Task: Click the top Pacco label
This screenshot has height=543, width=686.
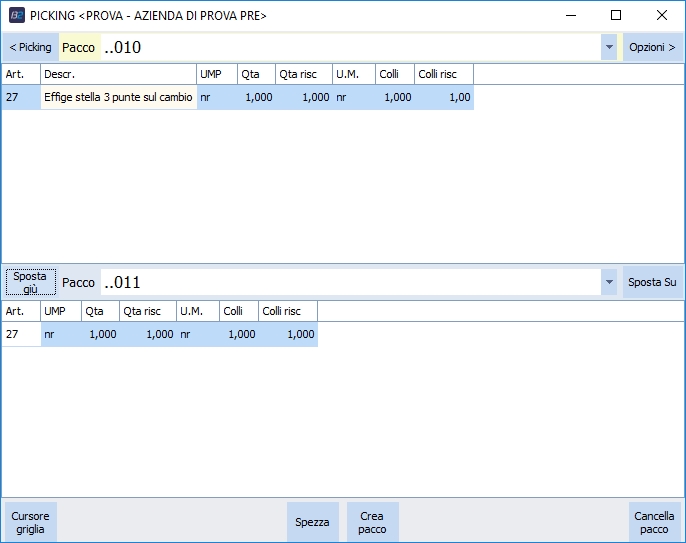Action: coord(79,47)
